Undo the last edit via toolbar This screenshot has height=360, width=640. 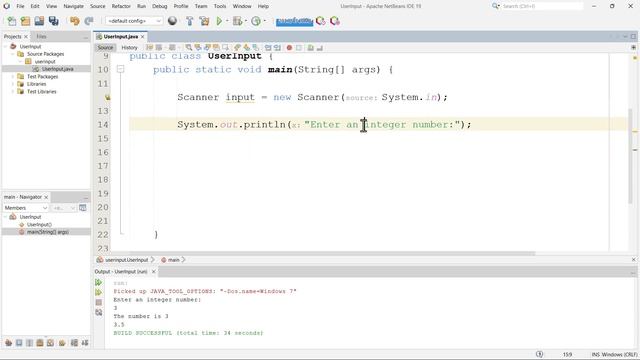(x=75, y=21)
